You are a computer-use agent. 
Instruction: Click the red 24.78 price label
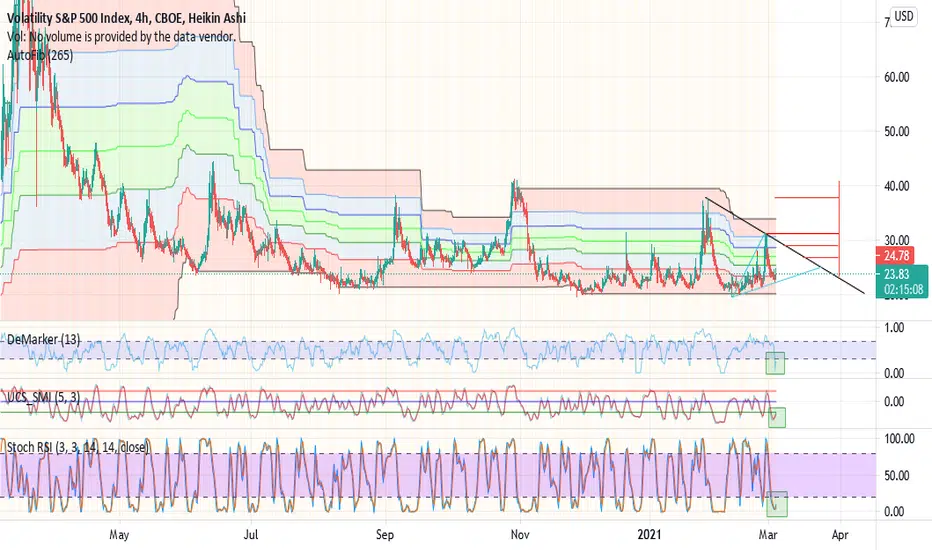coord(896,256)
